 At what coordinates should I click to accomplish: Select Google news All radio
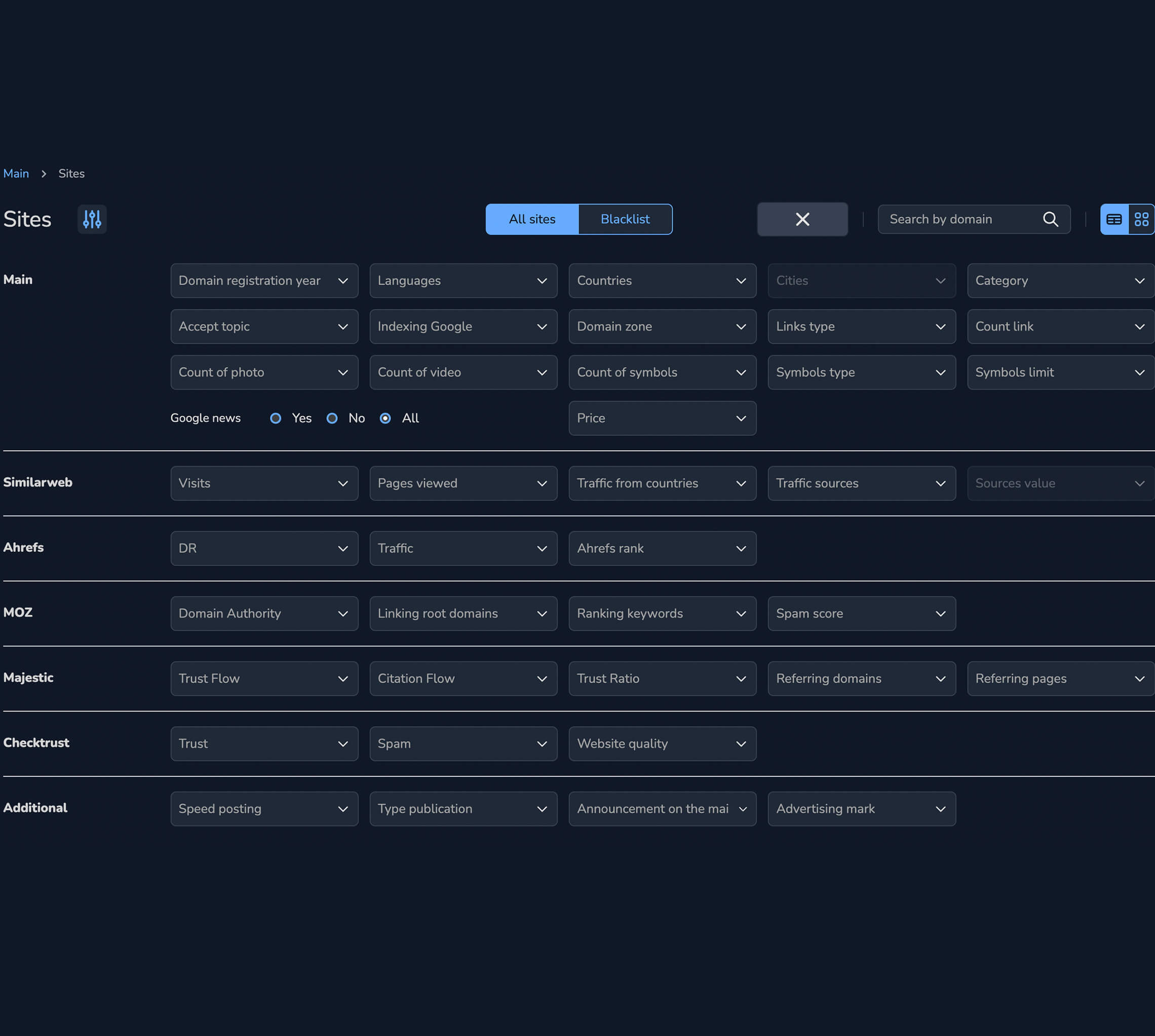(x=386, y=418)
